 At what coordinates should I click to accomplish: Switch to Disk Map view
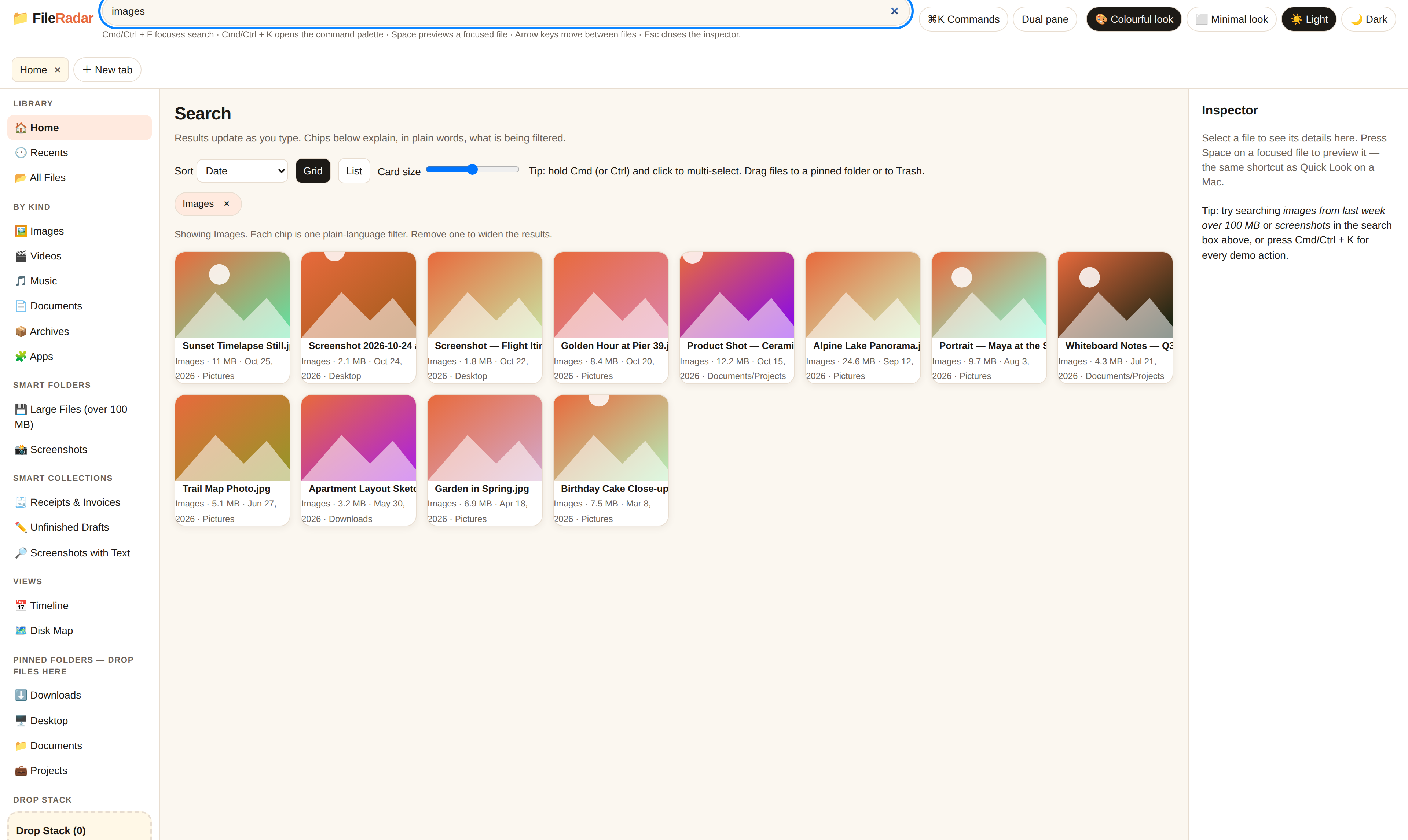[79, 630]
